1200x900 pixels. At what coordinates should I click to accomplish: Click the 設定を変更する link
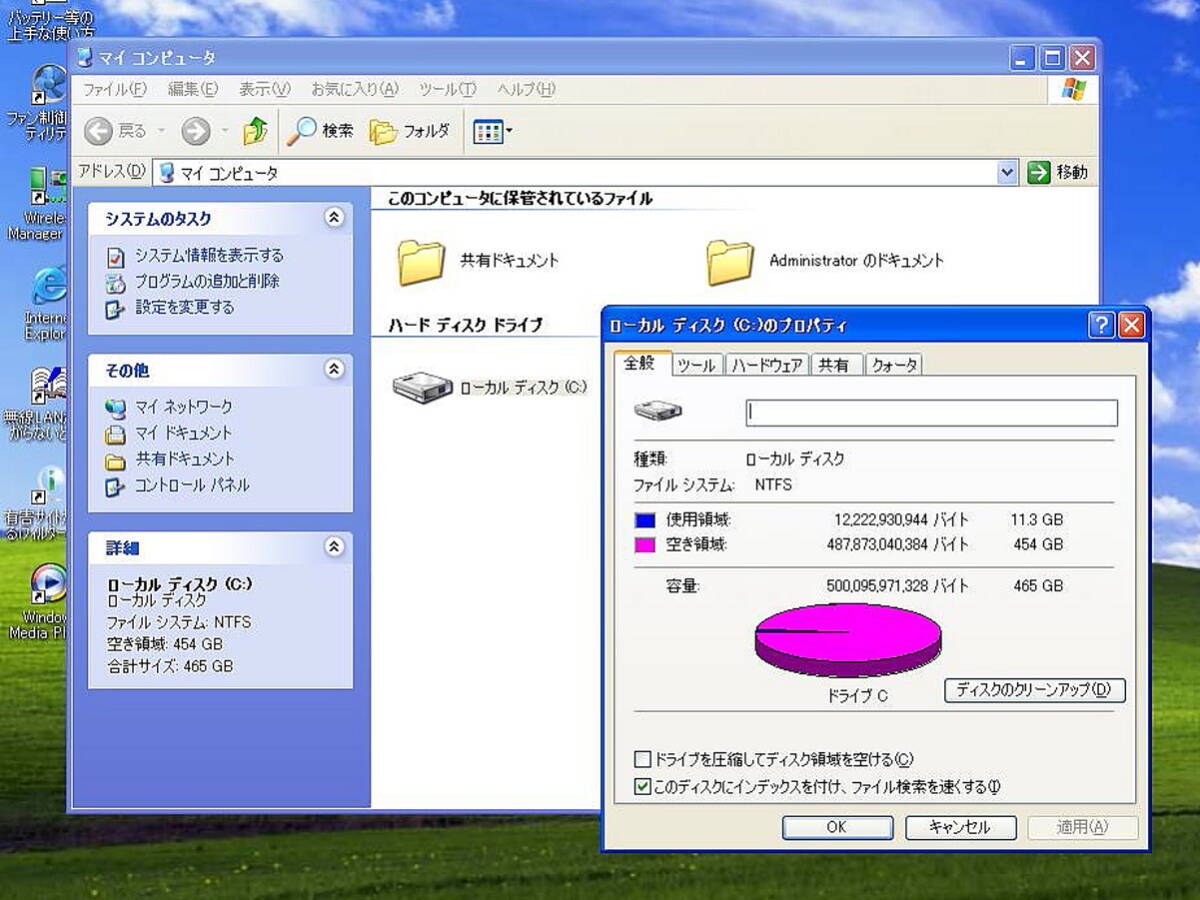tap(185, 308)
